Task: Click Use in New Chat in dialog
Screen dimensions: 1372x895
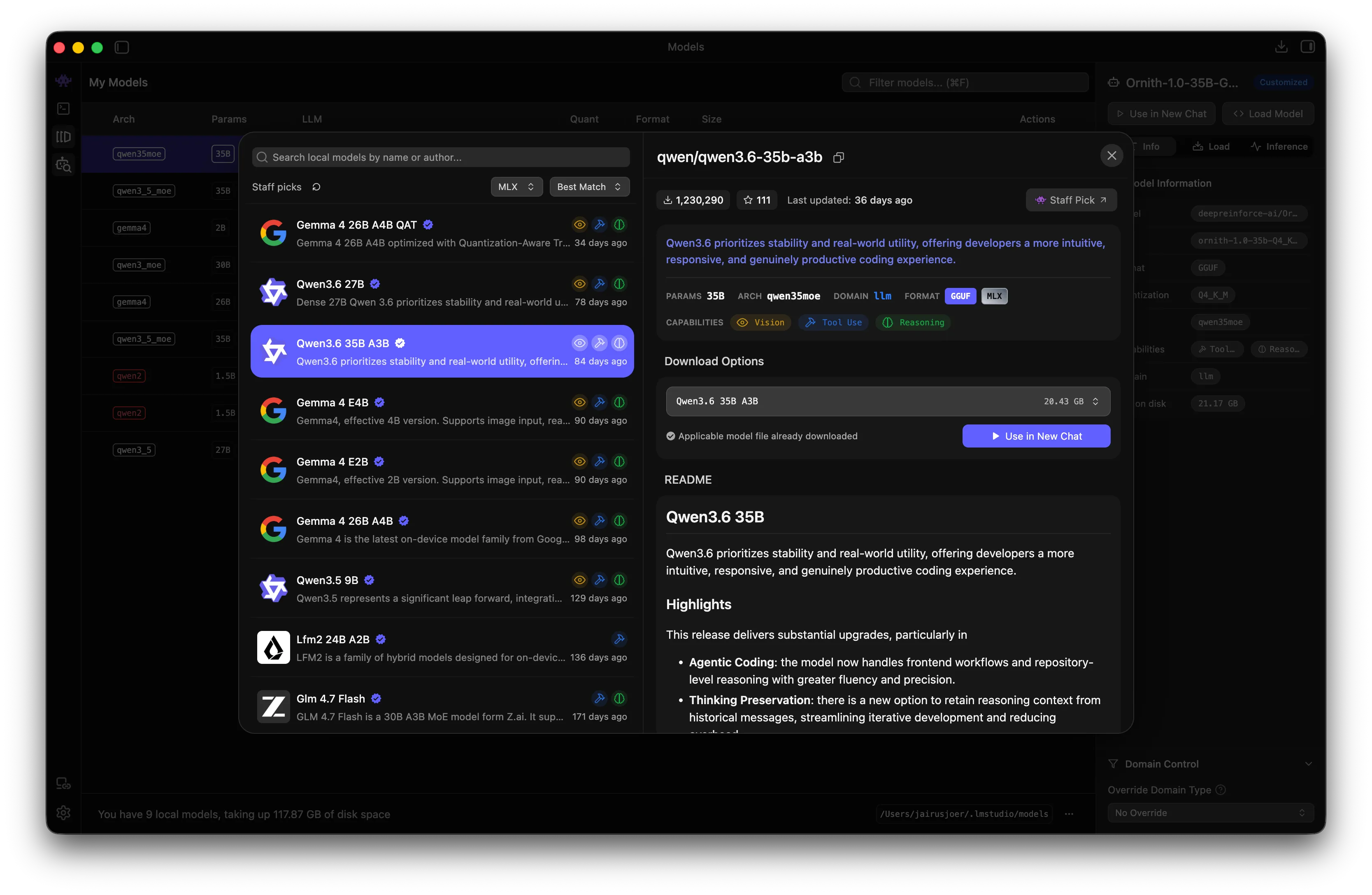Action: pos(1037,436)
